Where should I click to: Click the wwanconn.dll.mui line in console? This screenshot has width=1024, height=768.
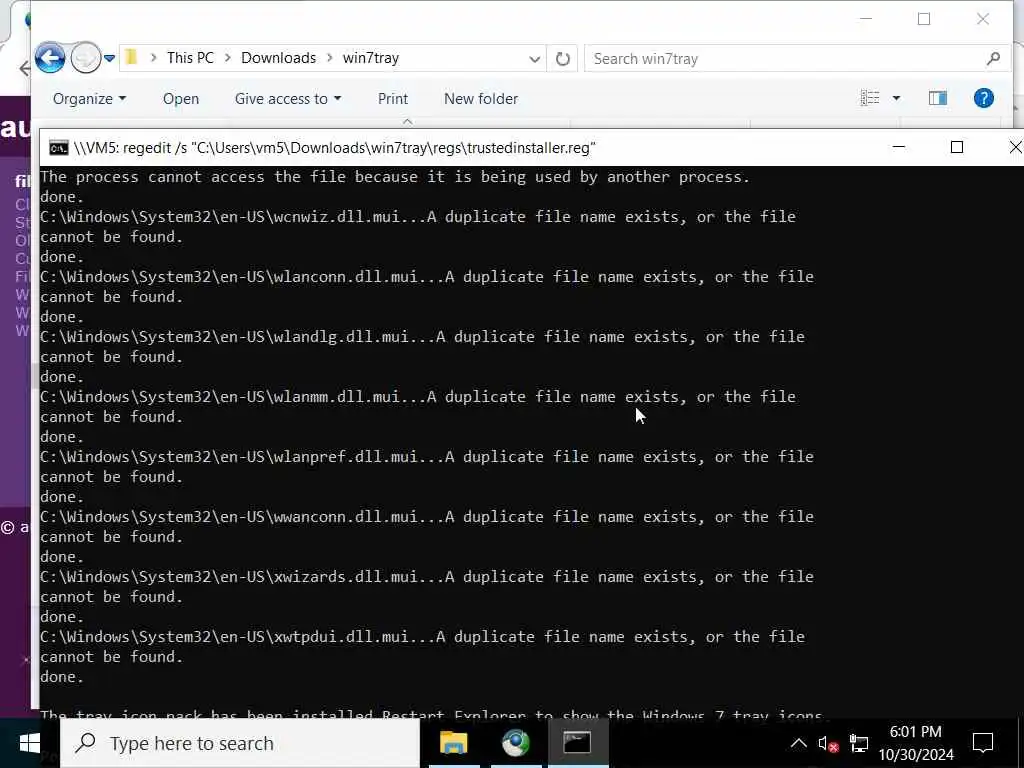pos(427,517)
